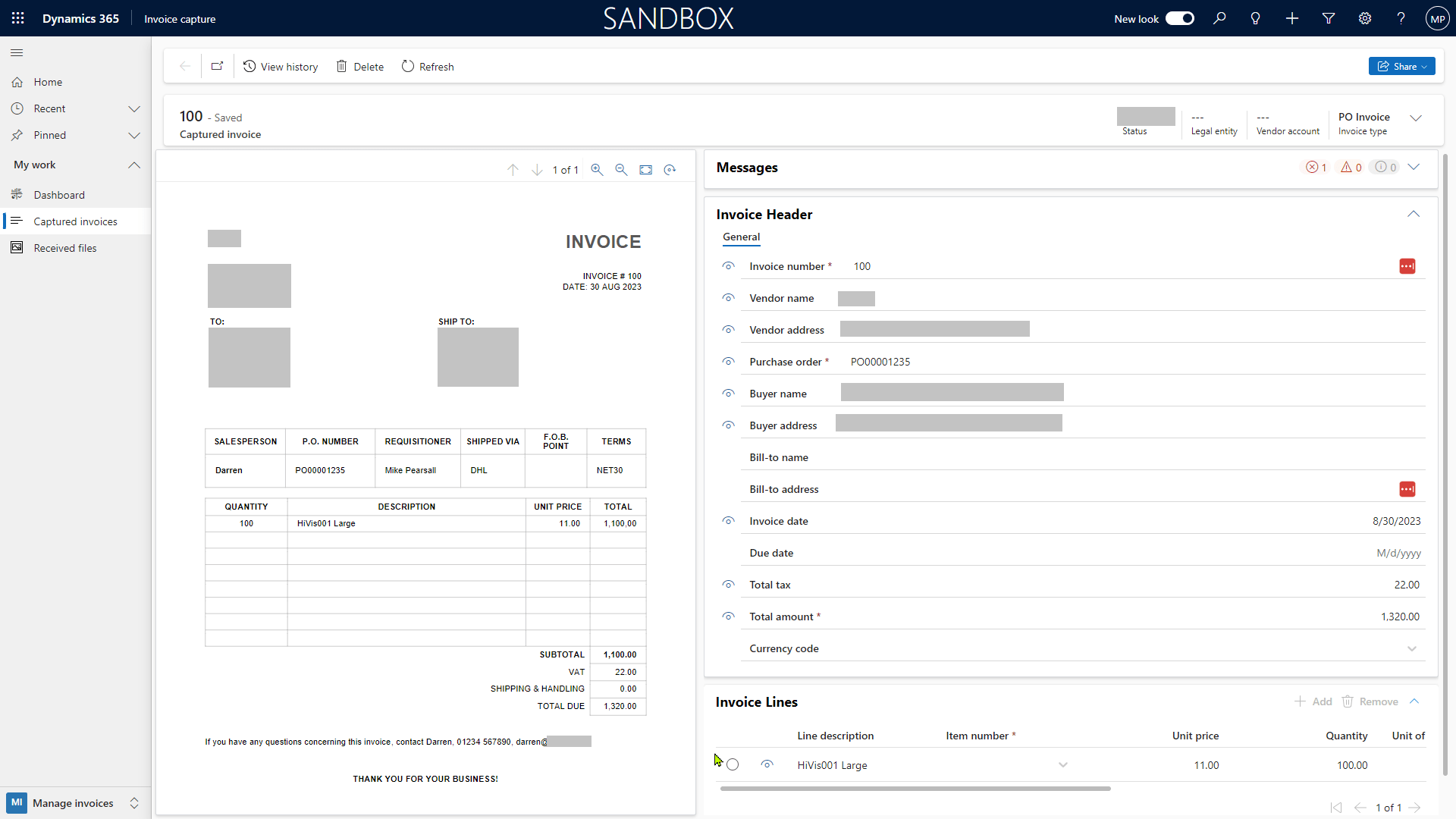Expand the PO Invoice type dropdown
The height and width of the screenshot is (819, 1456).
(1417, 118)
